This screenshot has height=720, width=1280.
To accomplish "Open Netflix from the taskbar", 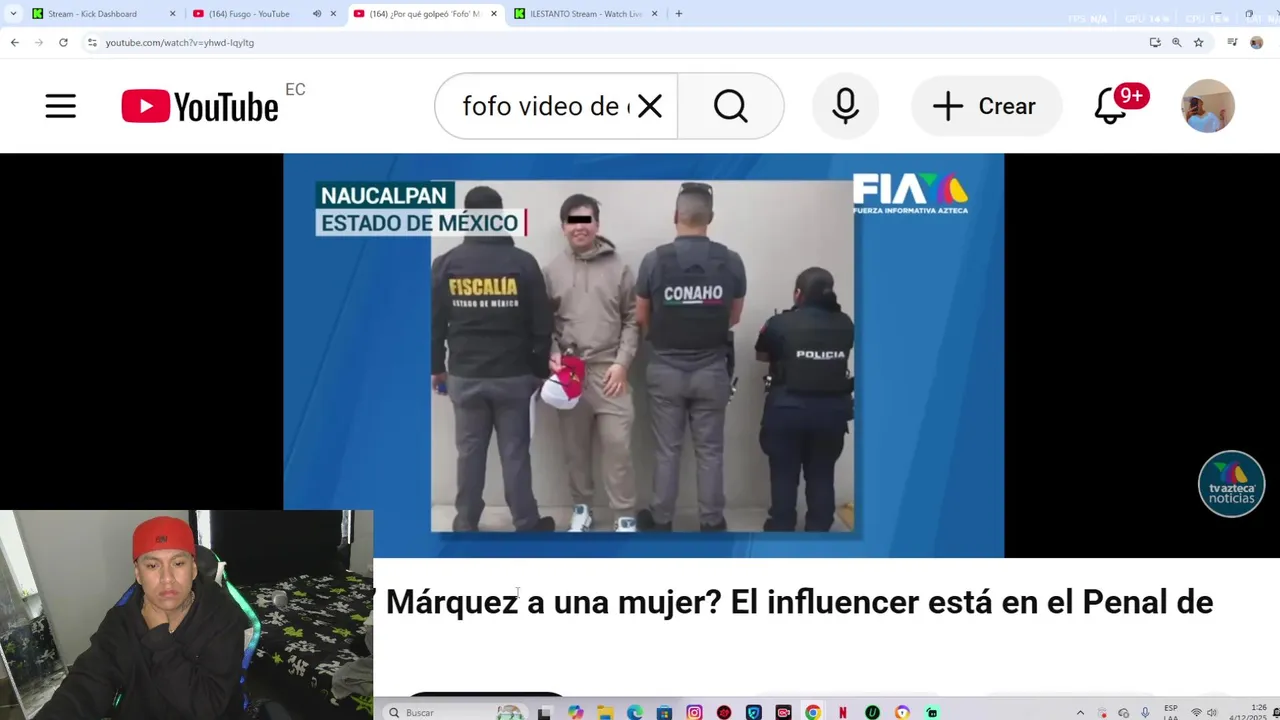I will point(843,712).
